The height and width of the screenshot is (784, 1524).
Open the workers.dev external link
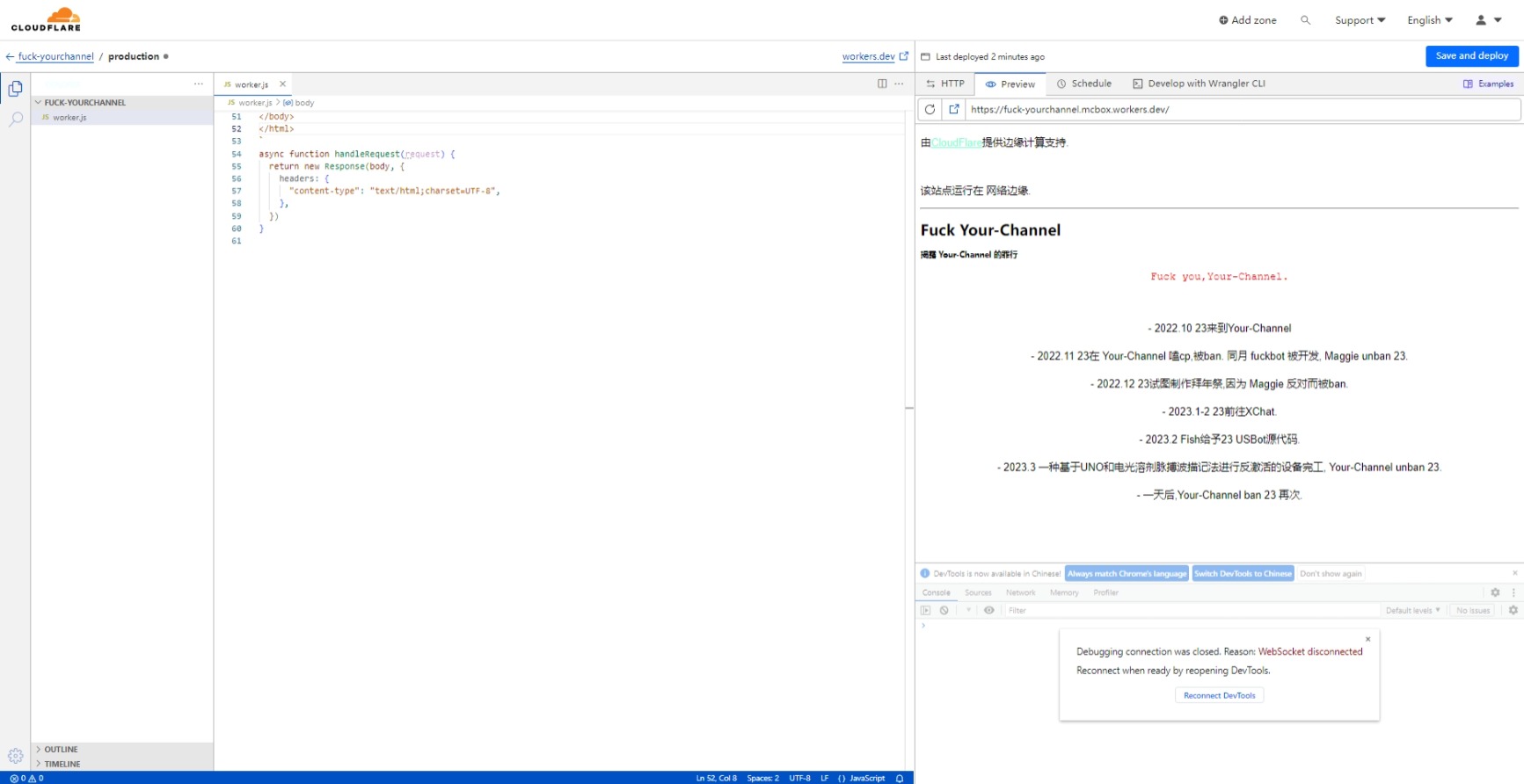(875, 56)
